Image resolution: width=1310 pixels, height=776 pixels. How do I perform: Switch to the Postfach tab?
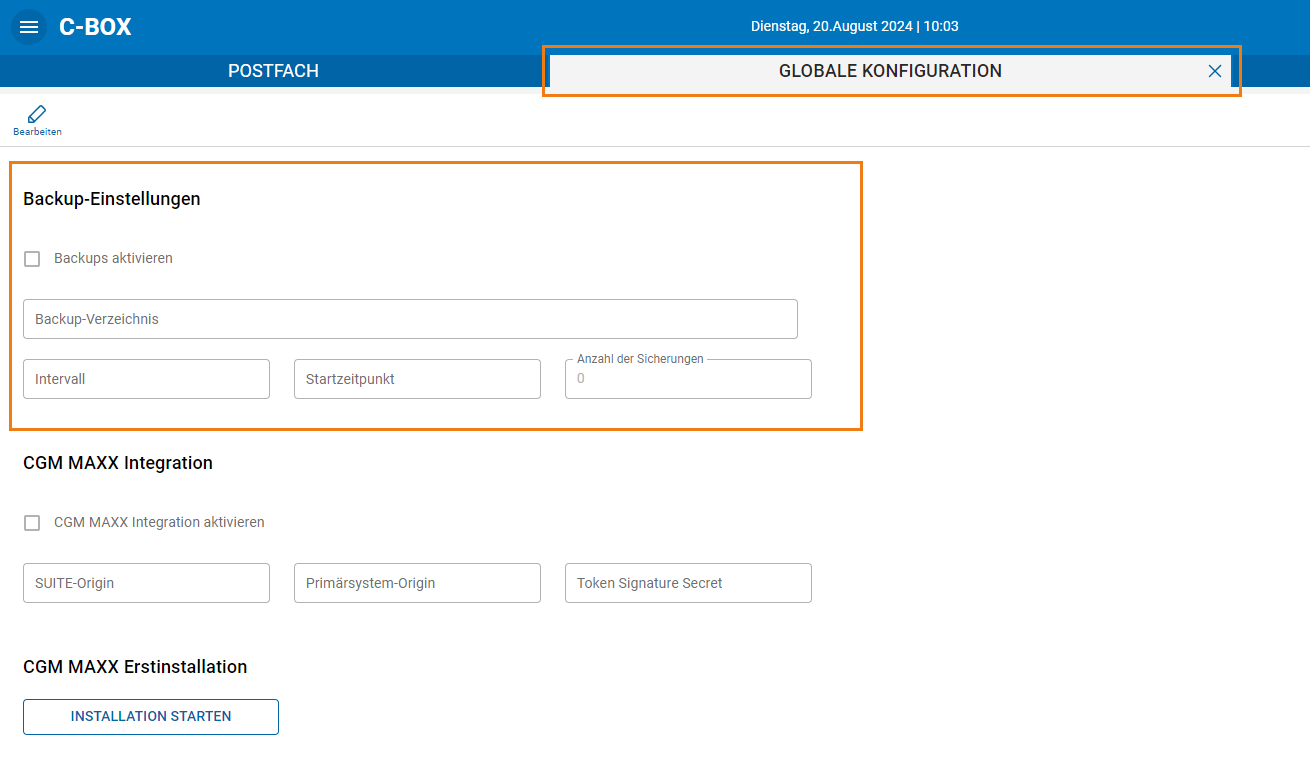tap(273, 71)
